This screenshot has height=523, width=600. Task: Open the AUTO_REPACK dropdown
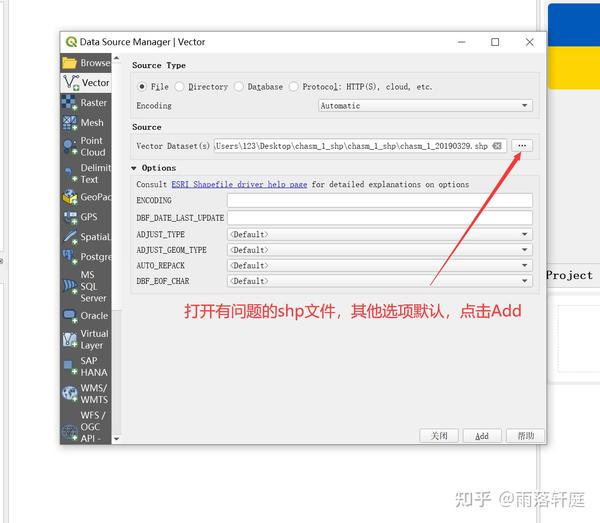(380, 266)
